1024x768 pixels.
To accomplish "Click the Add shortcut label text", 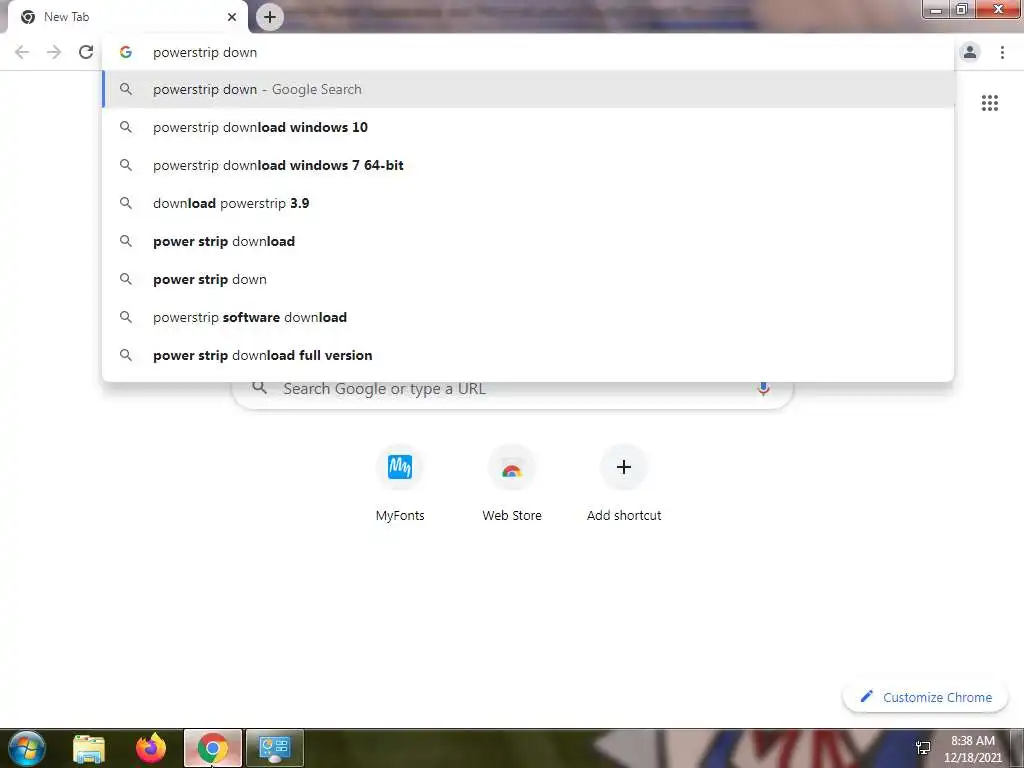I will (624, 515).
